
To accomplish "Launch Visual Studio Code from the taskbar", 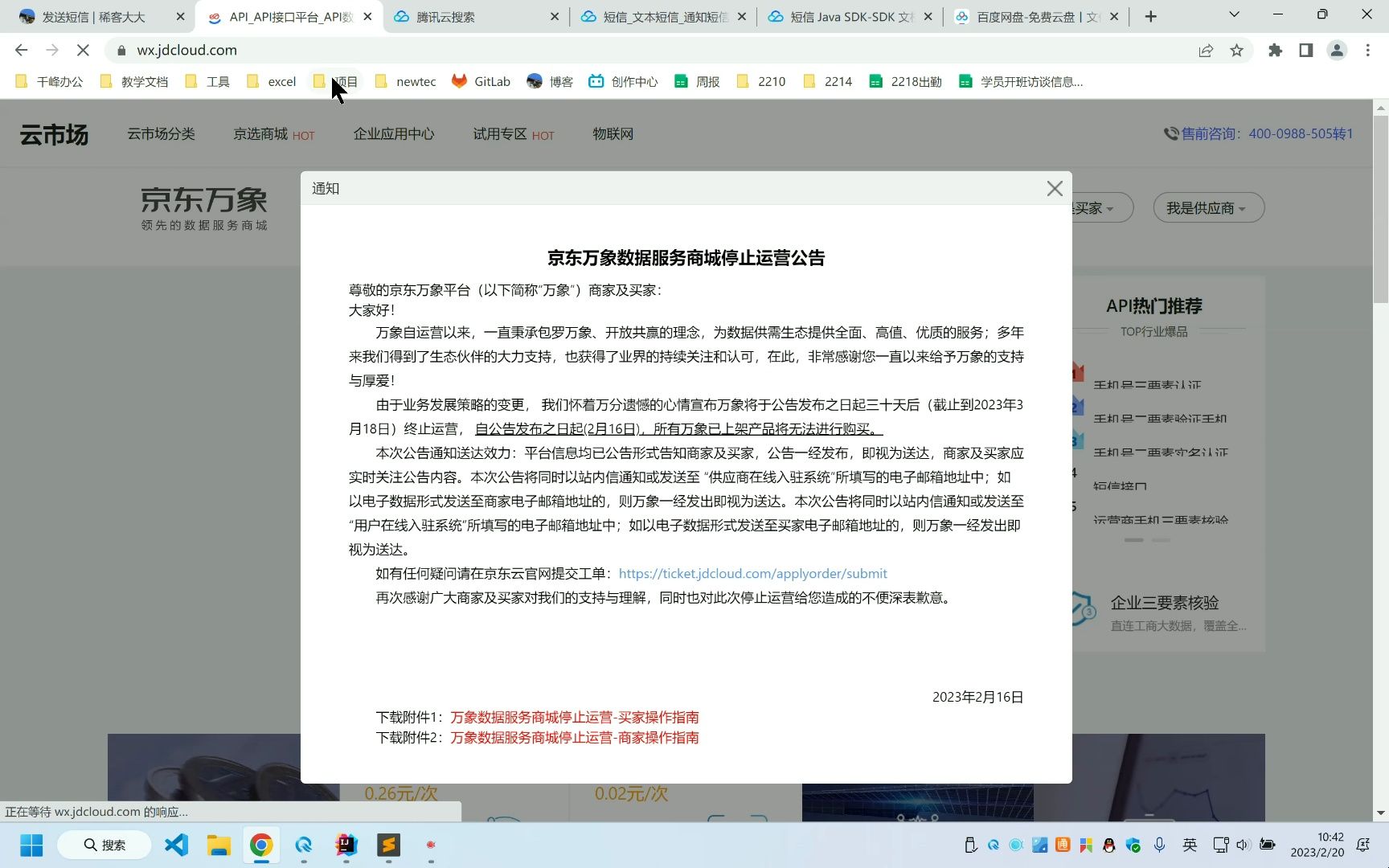I will tap(177, 845).
